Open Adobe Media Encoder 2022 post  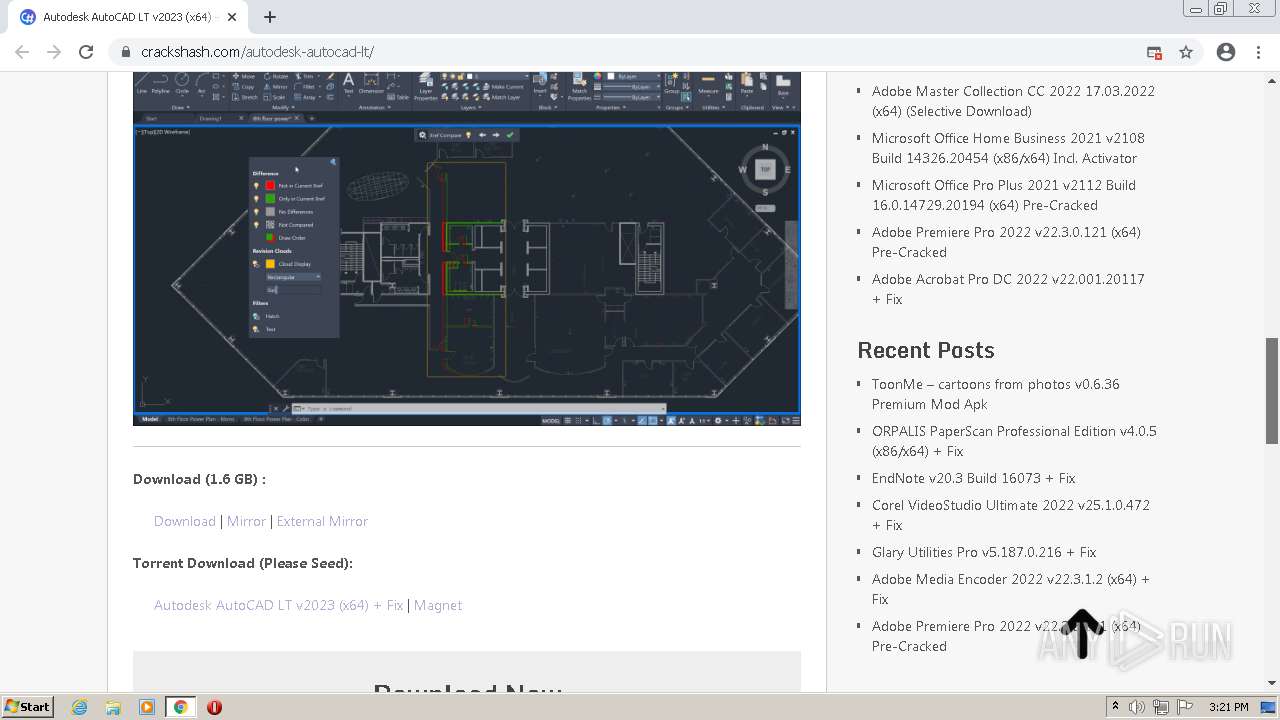(x=1011, y=589)
